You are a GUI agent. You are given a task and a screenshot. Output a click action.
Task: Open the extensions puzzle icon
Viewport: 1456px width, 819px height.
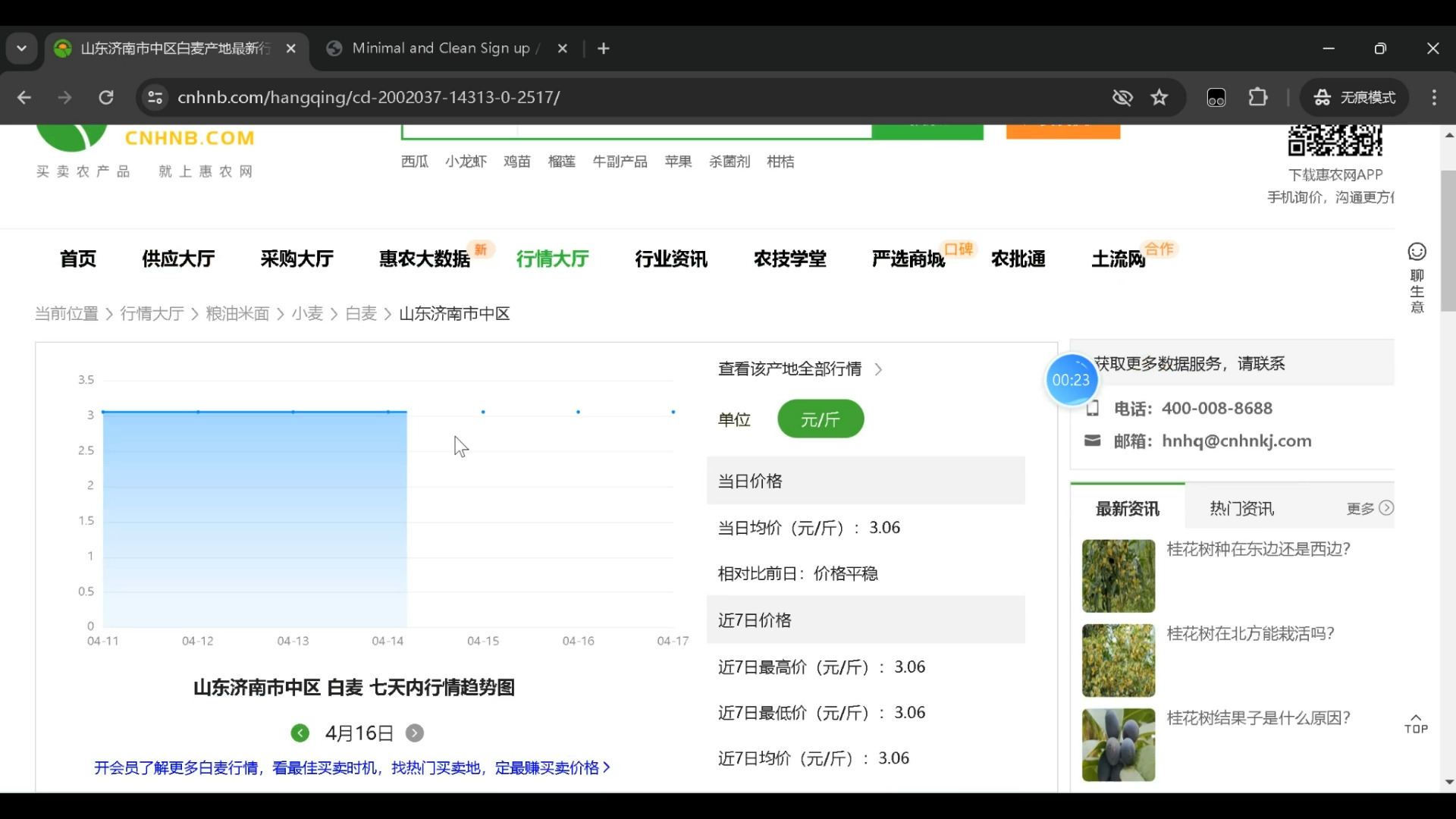pos(1258,97)
